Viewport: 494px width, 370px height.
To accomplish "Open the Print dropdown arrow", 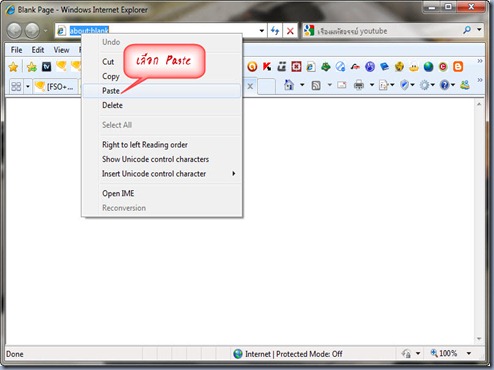I will pos(372,85).
